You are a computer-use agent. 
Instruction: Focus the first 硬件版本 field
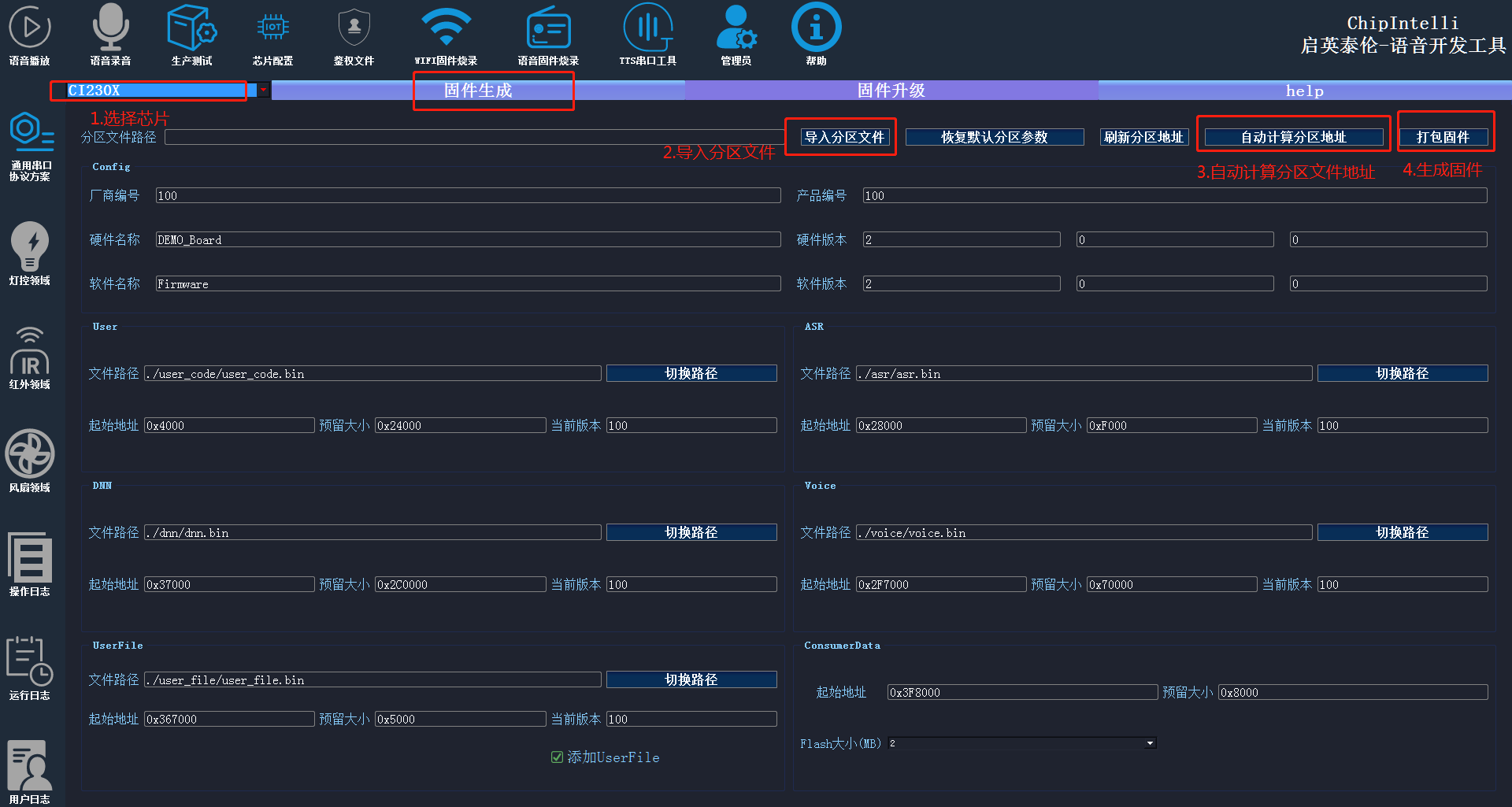coord(962,239)
